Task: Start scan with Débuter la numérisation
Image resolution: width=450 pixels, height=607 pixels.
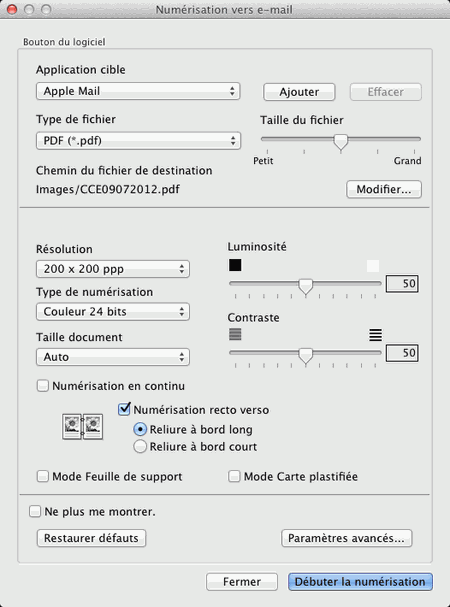Action: click(360, 582)
